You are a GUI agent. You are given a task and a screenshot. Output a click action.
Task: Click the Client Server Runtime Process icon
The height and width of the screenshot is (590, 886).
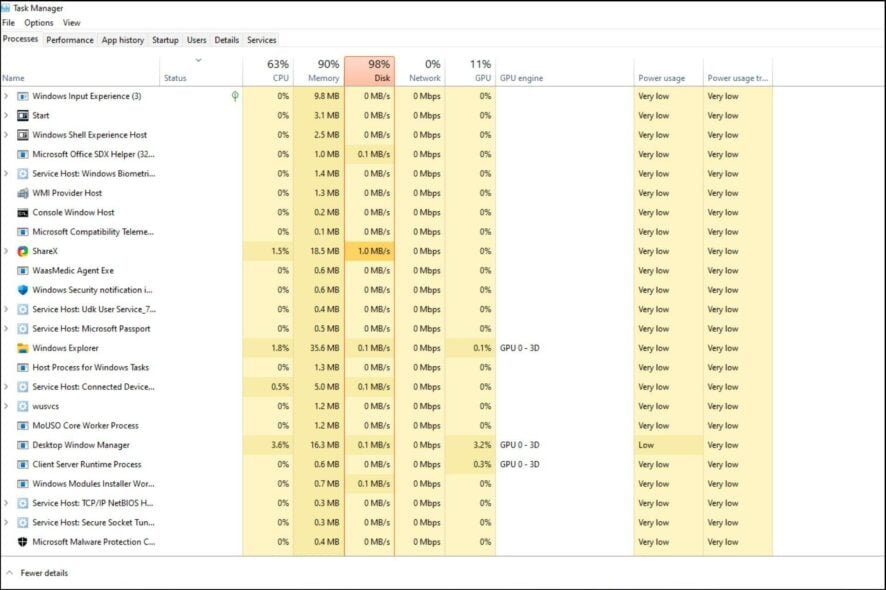point(23,465)
